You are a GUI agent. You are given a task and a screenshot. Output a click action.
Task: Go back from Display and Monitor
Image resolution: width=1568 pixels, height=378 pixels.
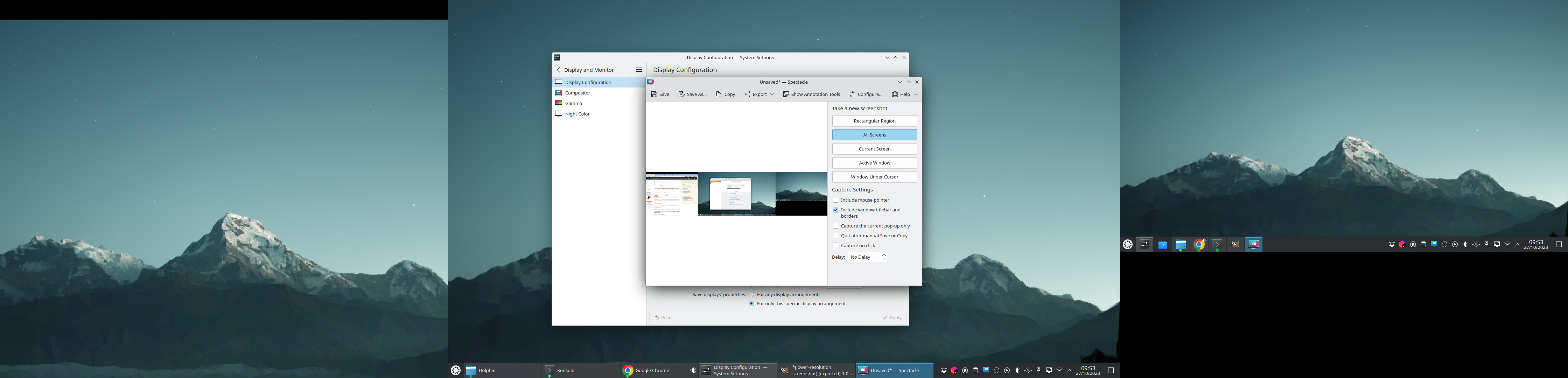[559, 70]
